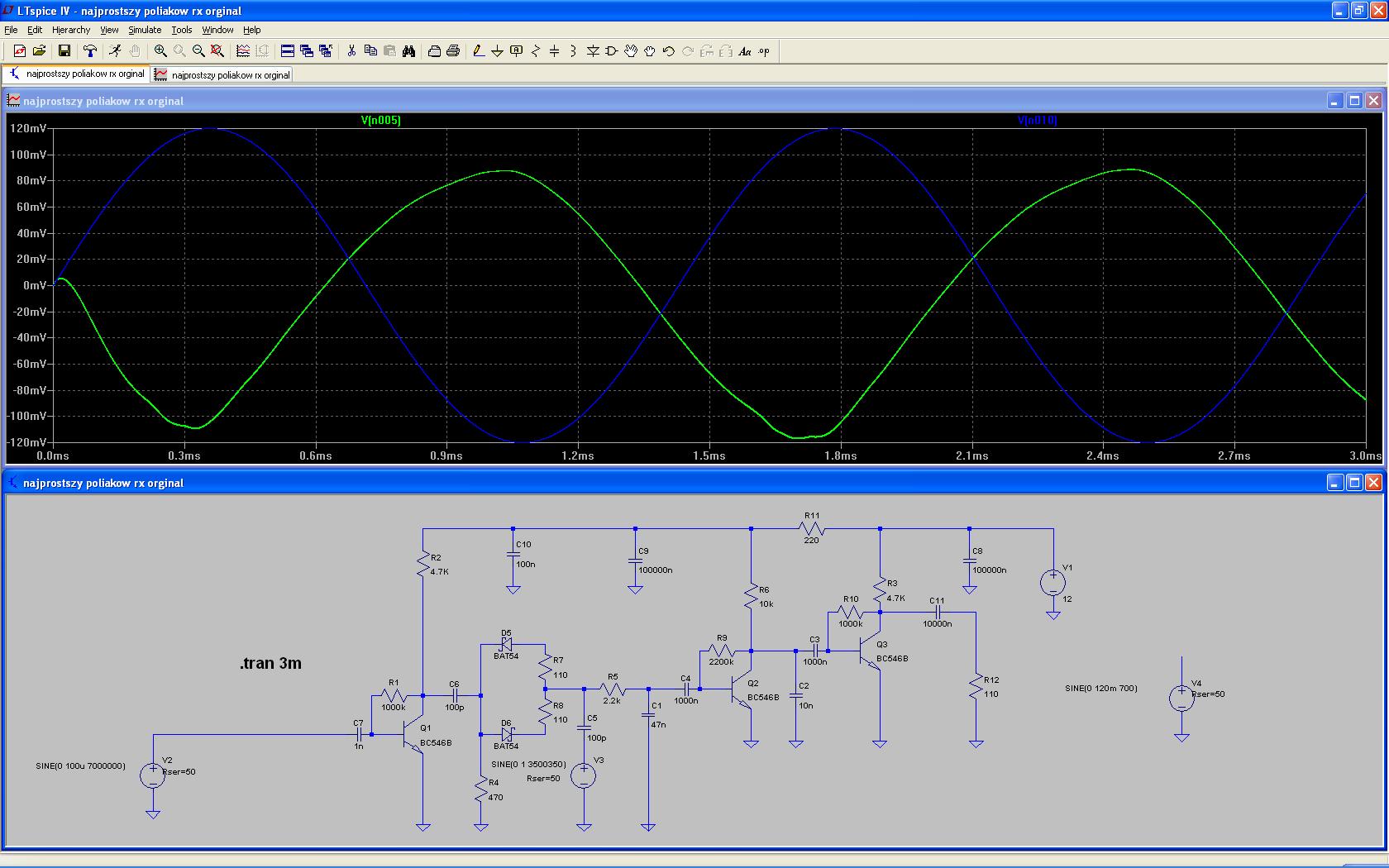Click the blue V(n010) trace label
Viewport: 1389px width, 868px height.
click(x=1037, y=121)
